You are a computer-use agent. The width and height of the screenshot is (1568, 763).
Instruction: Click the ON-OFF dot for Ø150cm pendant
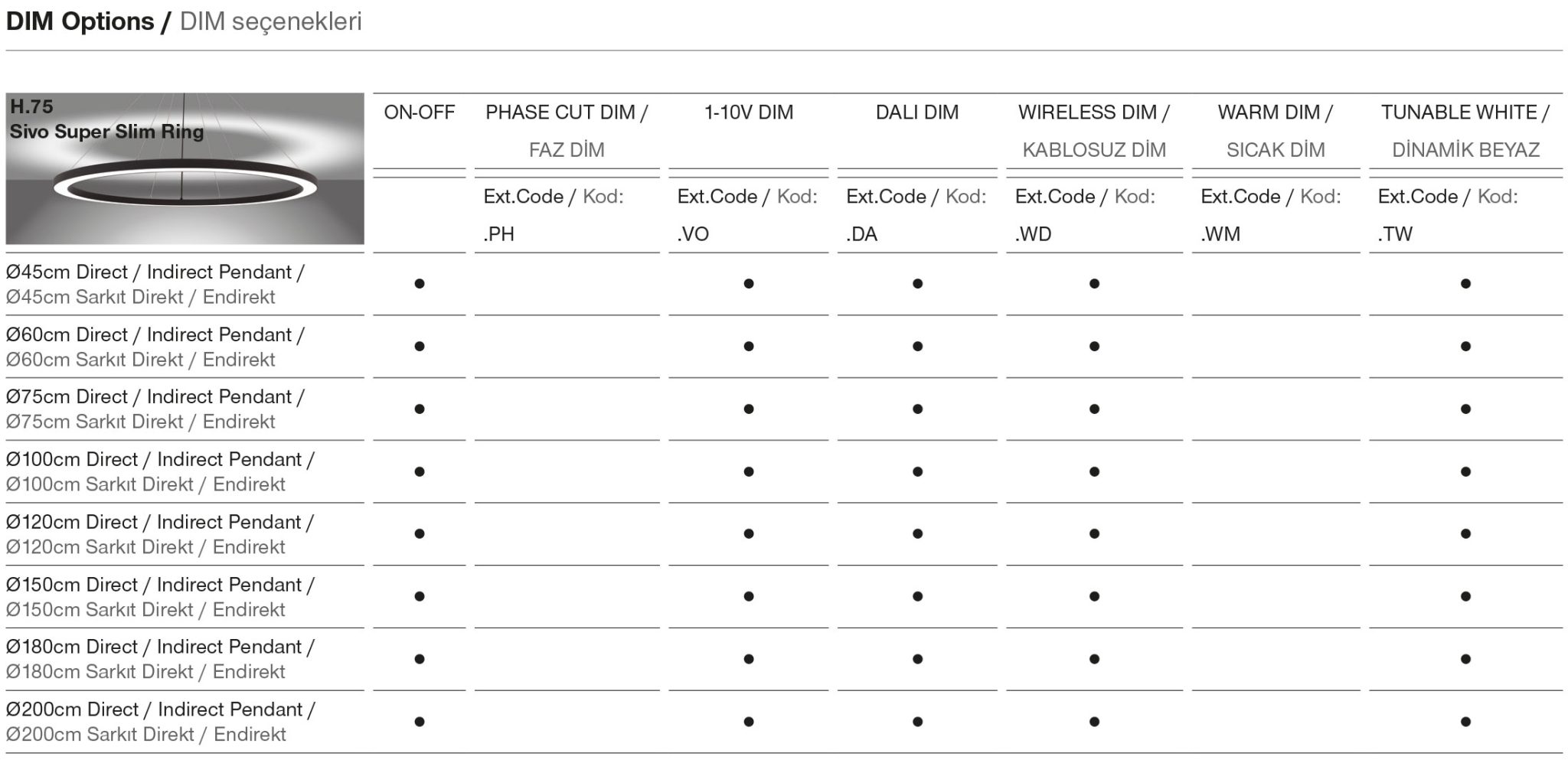click(420, 597)
